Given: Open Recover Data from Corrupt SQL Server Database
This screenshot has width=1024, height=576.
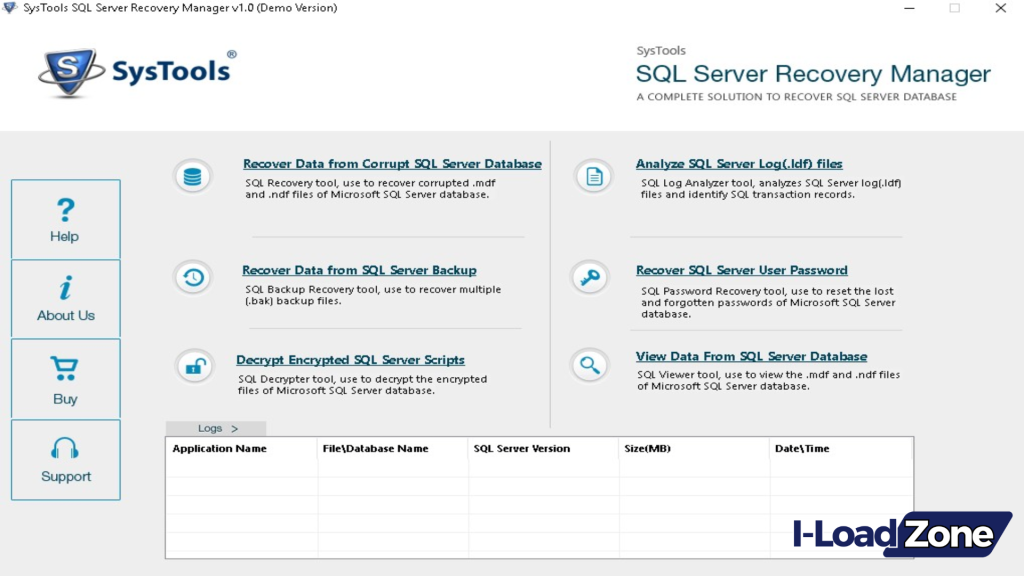Looking at the screenshot, I should (392, 163).
